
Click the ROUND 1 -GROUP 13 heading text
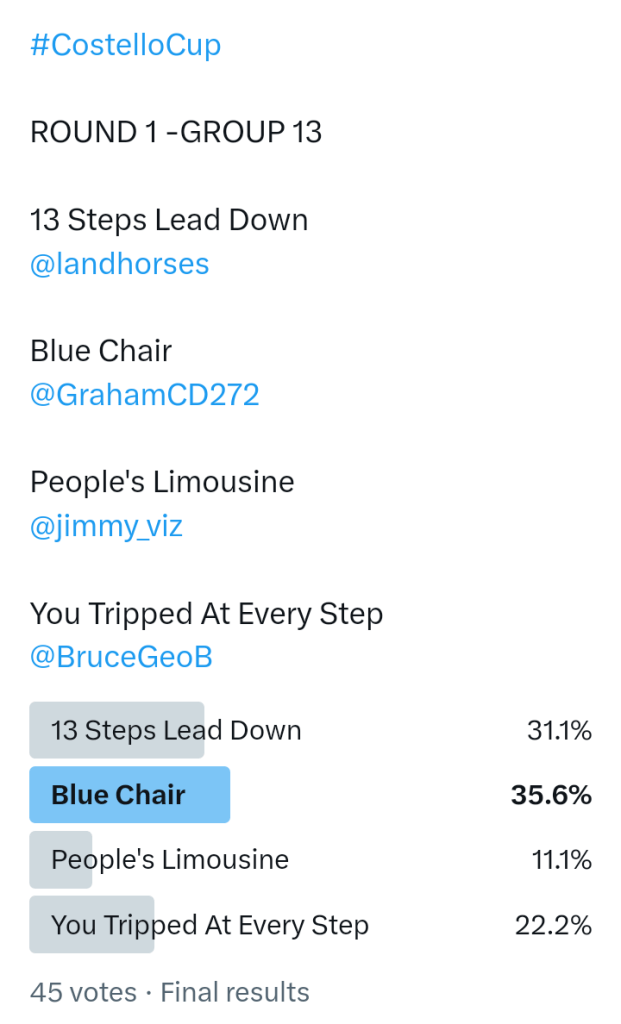(176, 132)
